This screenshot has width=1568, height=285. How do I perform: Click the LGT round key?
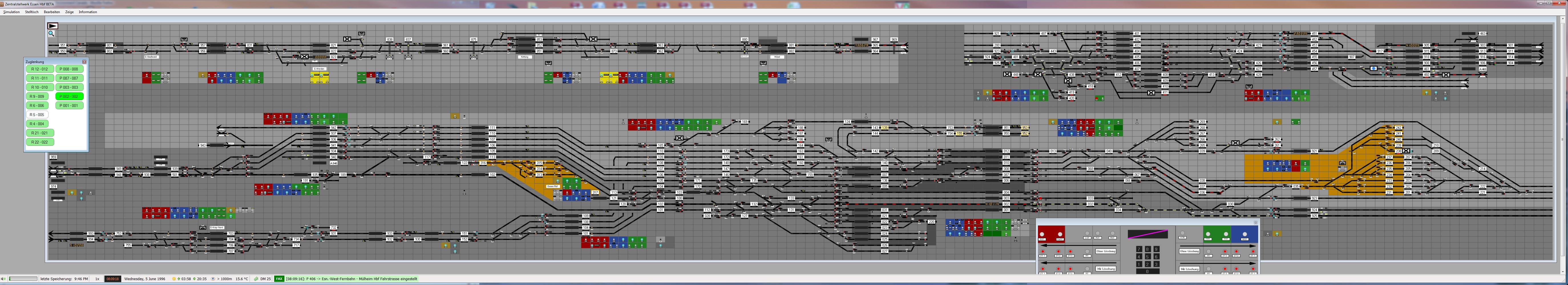(1087, 233)
